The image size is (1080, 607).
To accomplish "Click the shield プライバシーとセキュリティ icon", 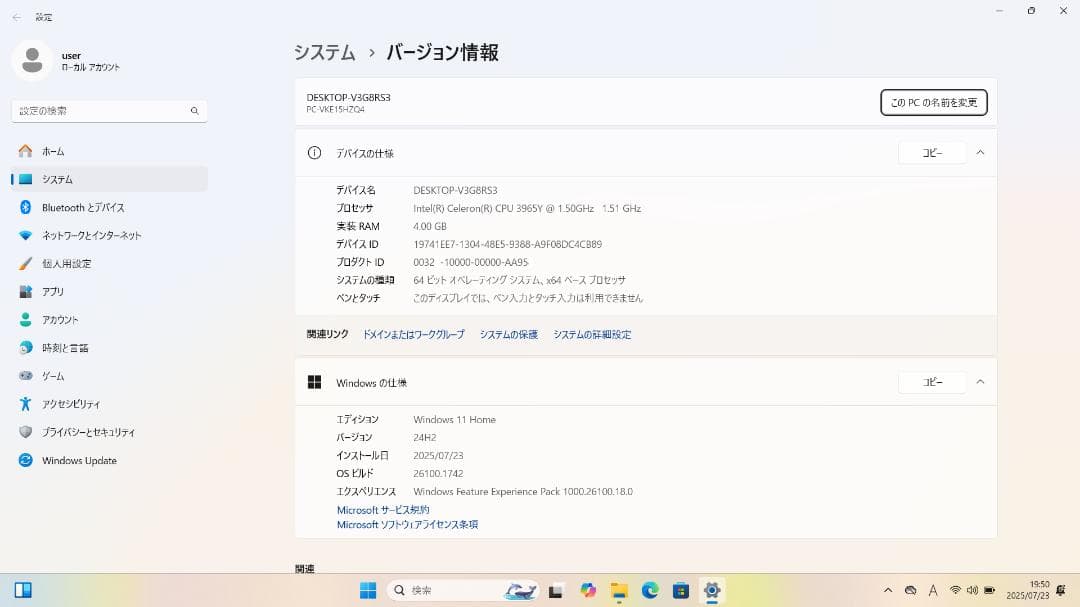I will (25, 432).
